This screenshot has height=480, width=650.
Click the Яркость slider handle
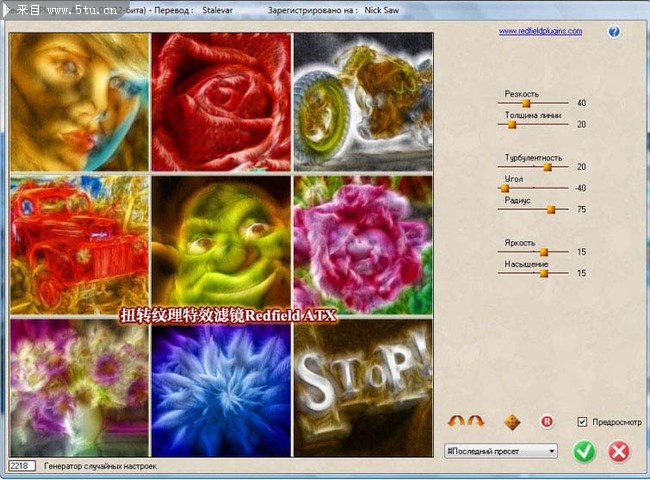544,251
